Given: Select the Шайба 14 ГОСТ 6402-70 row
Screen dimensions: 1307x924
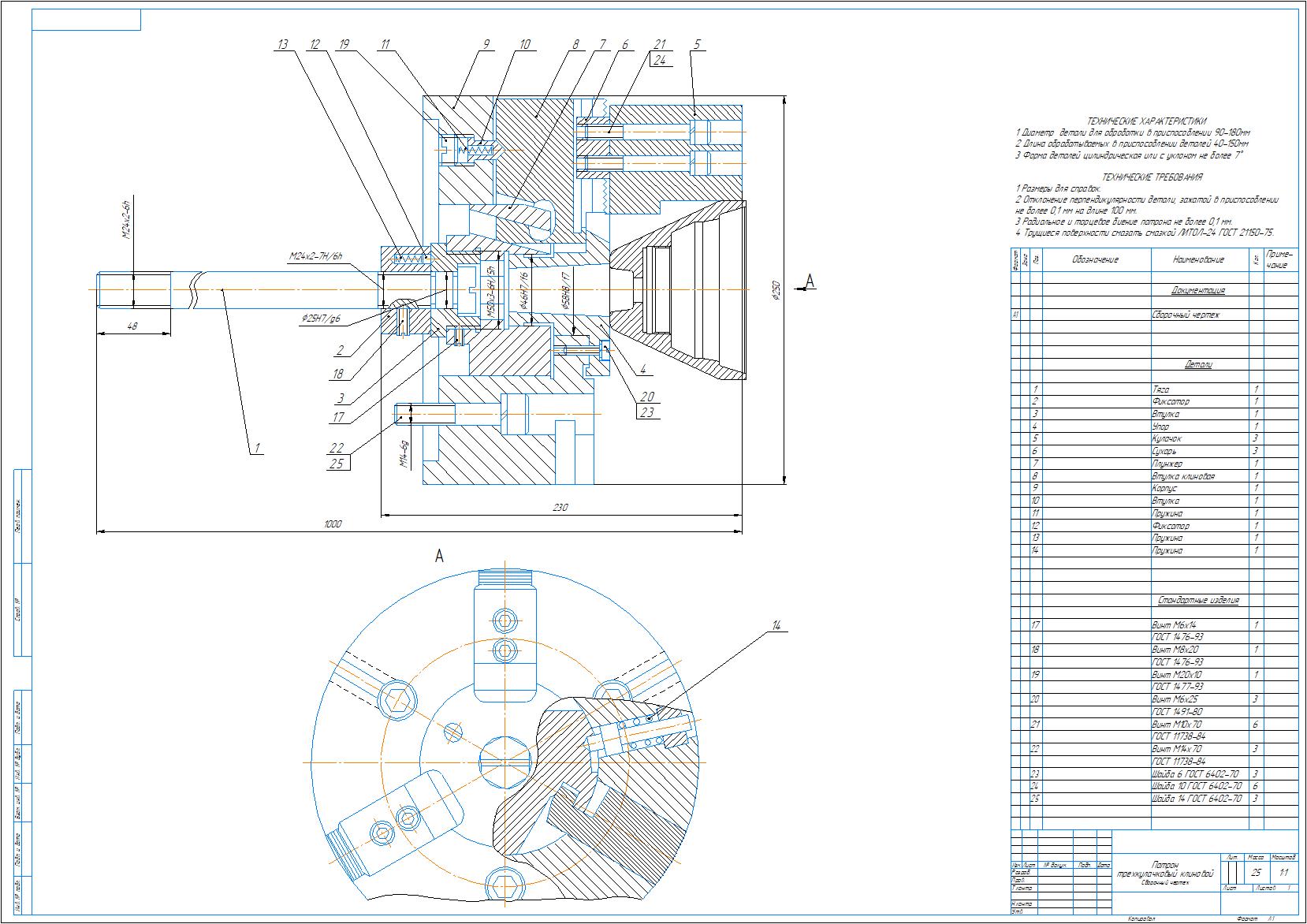Looking at the screenshot, I should coord(1196,799).
